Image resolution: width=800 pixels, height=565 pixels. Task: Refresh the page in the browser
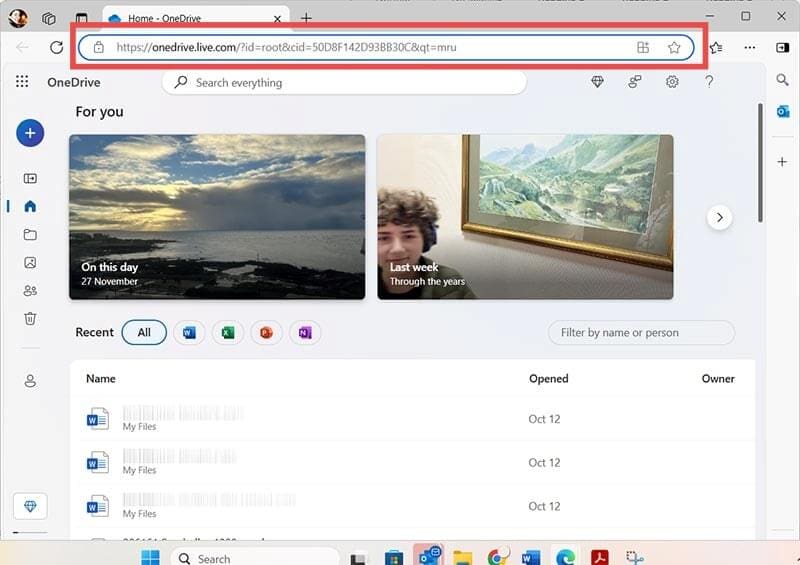57,47
